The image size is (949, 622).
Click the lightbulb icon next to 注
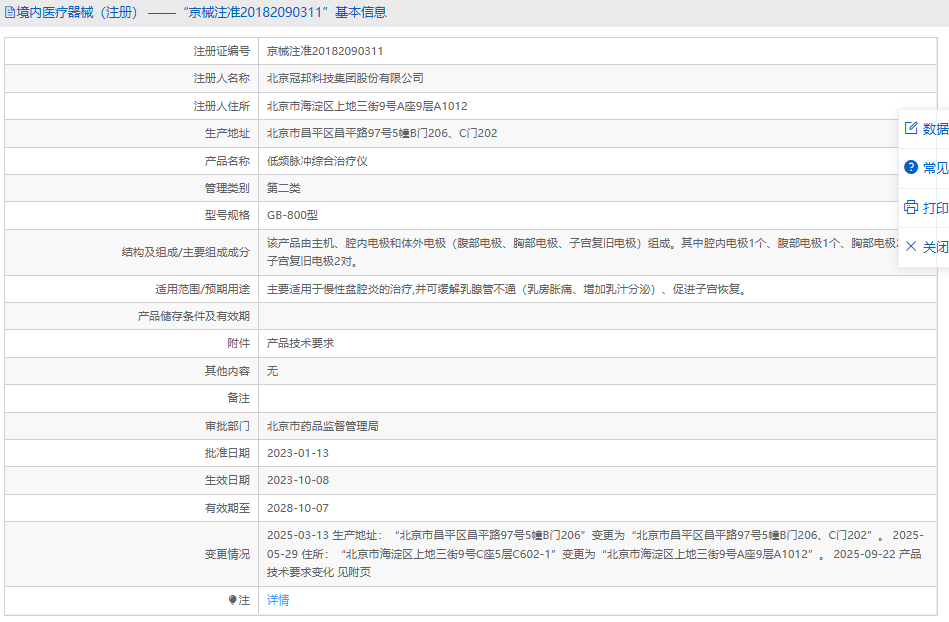click(x=233, y=600)
